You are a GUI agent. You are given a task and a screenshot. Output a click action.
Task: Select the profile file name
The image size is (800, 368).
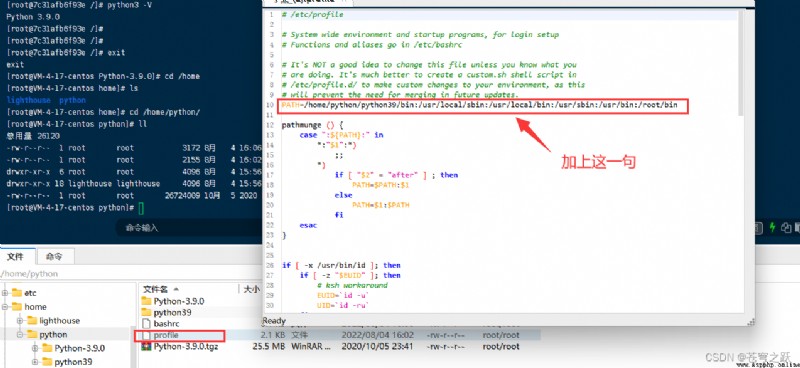click(166, 335)
